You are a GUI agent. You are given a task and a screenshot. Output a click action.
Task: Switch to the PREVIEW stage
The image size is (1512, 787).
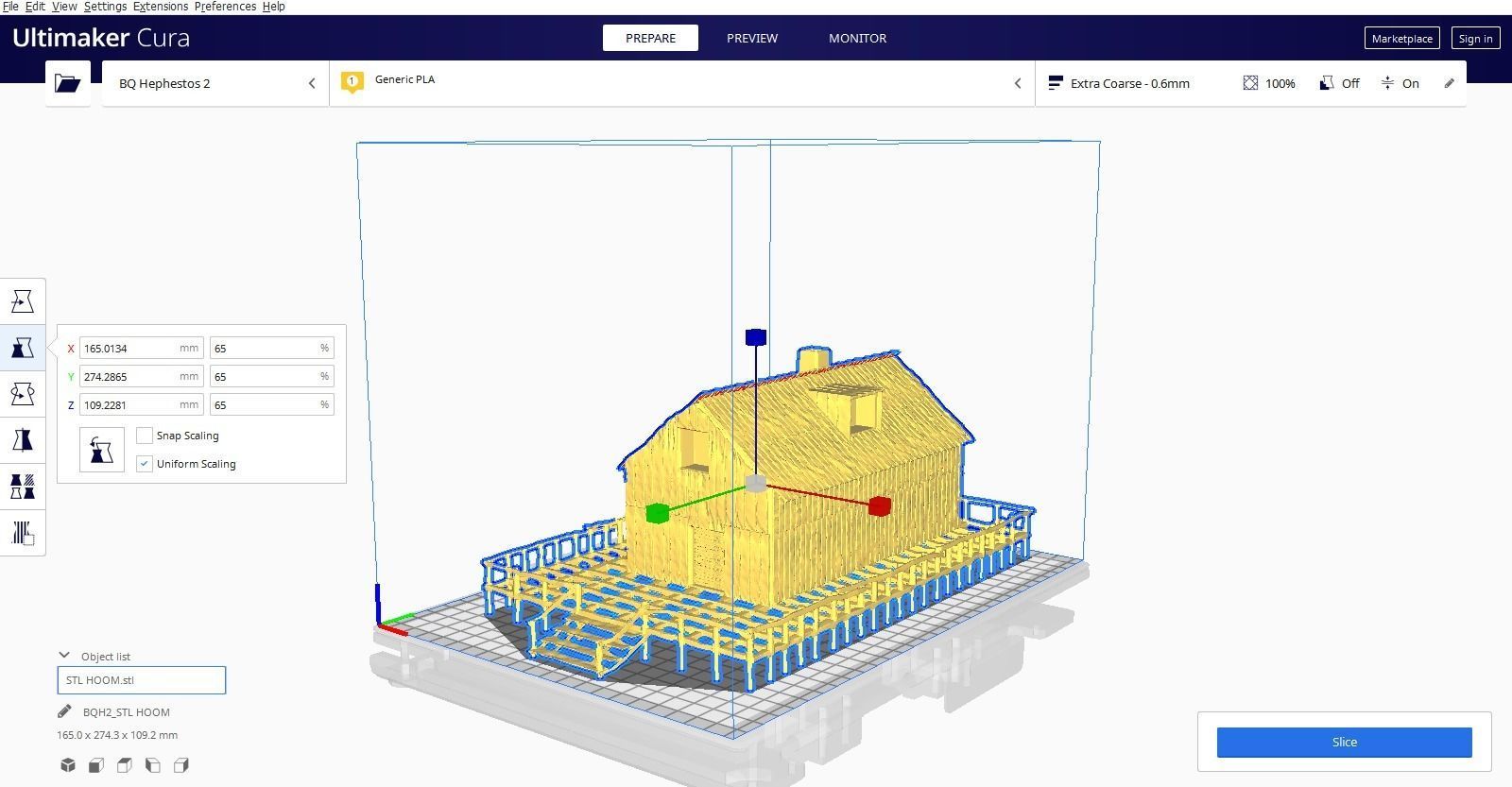coord(752,38)
